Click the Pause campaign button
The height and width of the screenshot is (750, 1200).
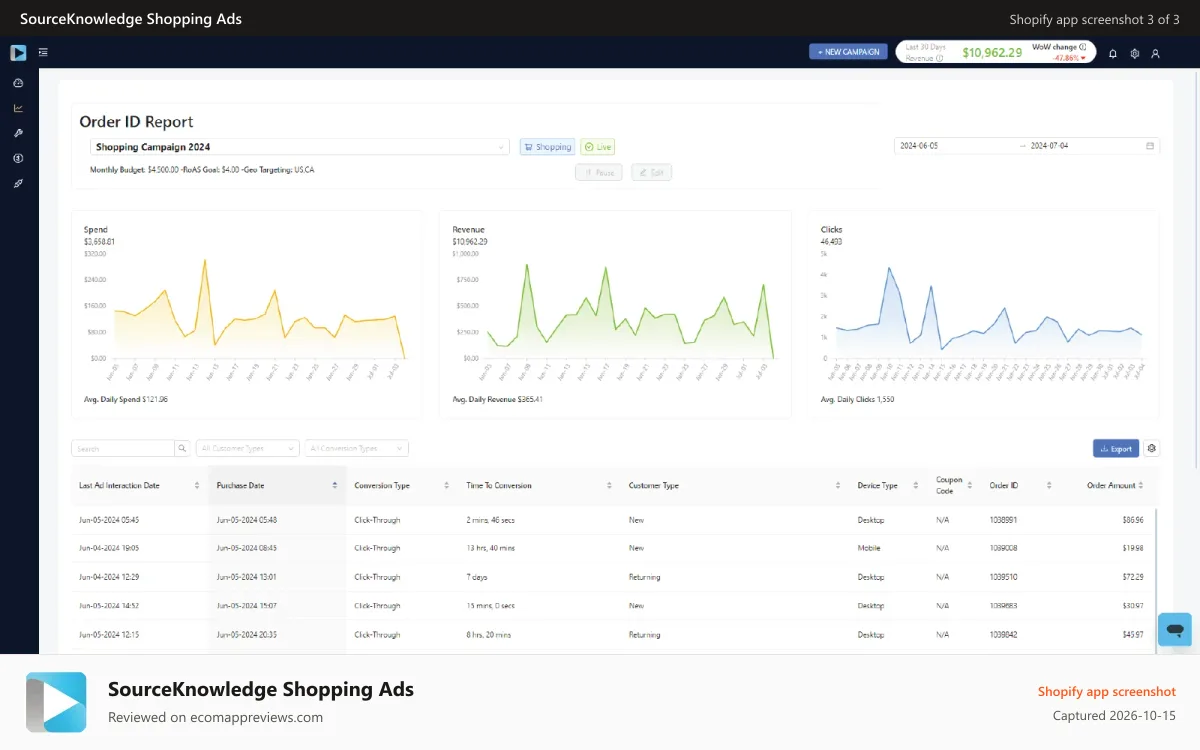(599, 172)
